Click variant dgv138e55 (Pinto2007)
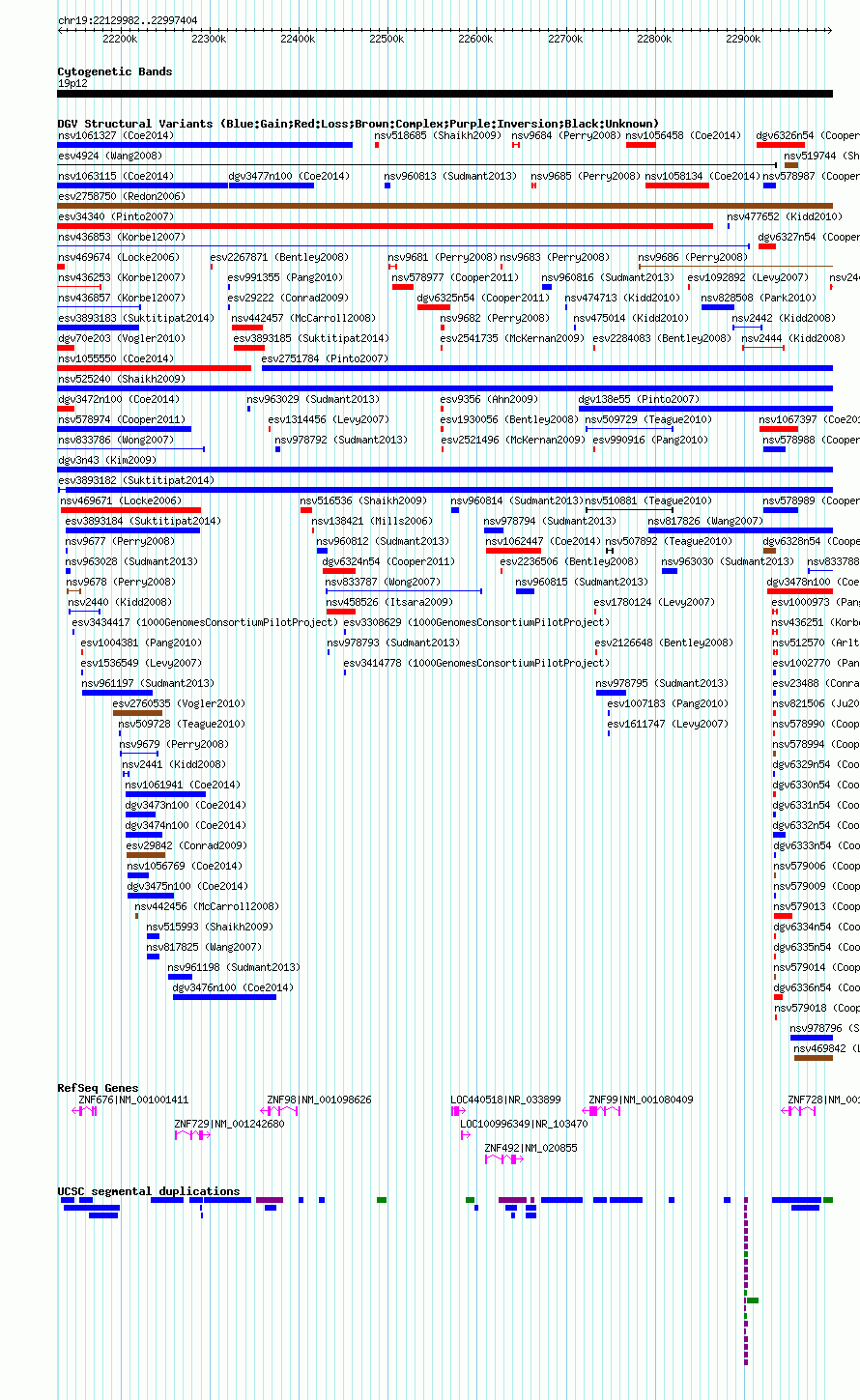The width and height of the screenshot is (860, 1400). 639,399
